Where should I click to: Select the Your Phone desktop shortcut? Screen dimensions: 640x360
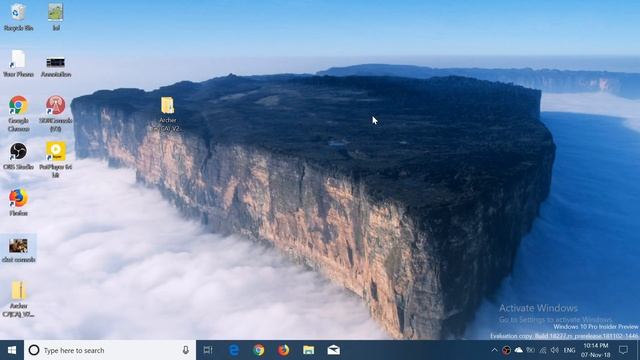click(18, 64)
